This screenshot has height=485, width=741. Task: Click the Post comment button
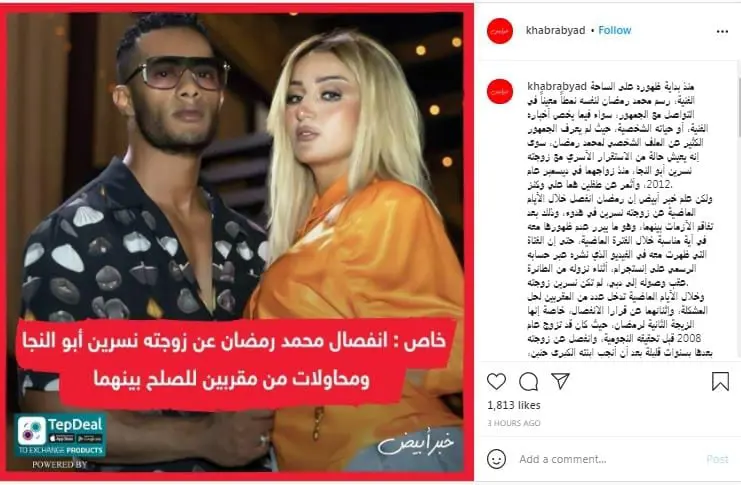pos(717,459)
